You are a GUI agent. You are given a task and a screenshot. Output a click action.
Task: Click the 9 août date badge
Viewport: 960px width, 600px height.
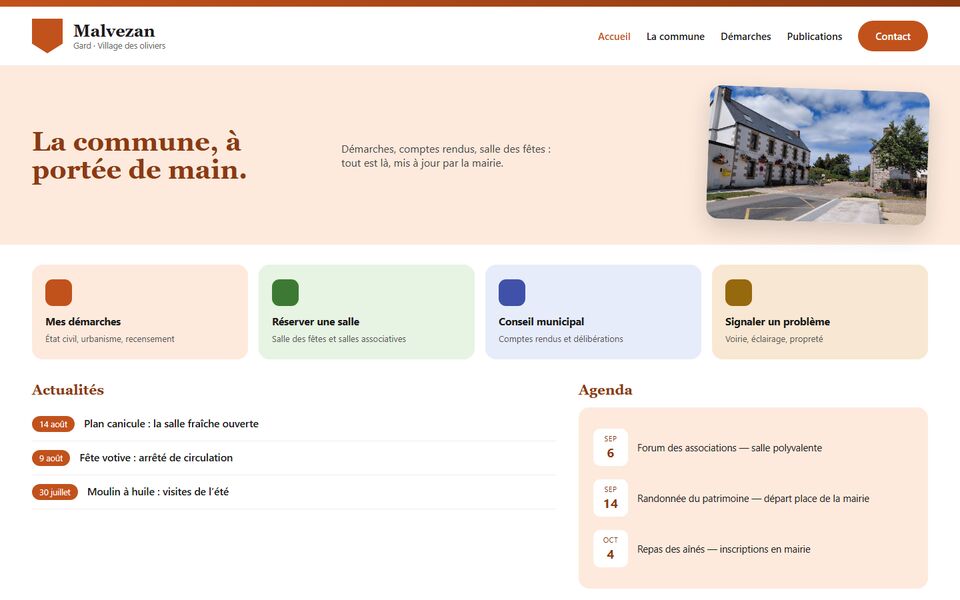click(51, 458)
